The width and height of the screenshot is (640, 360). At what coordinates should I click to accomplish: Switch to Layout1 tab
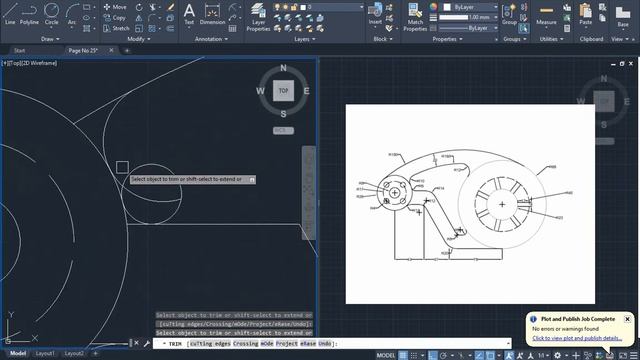tap(45, 353)
